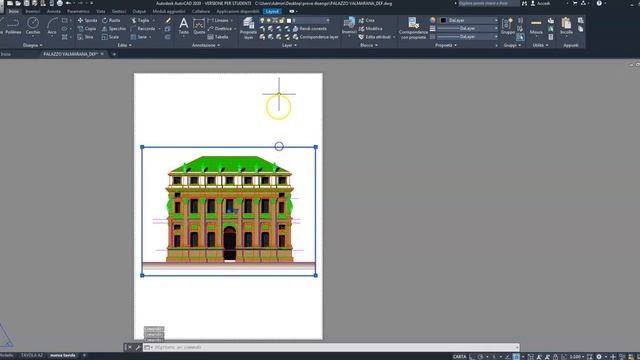This screenshot has height=360, width=640.
Task: Toggle CARTA paper space mode
Action: [x=460, y=356]
